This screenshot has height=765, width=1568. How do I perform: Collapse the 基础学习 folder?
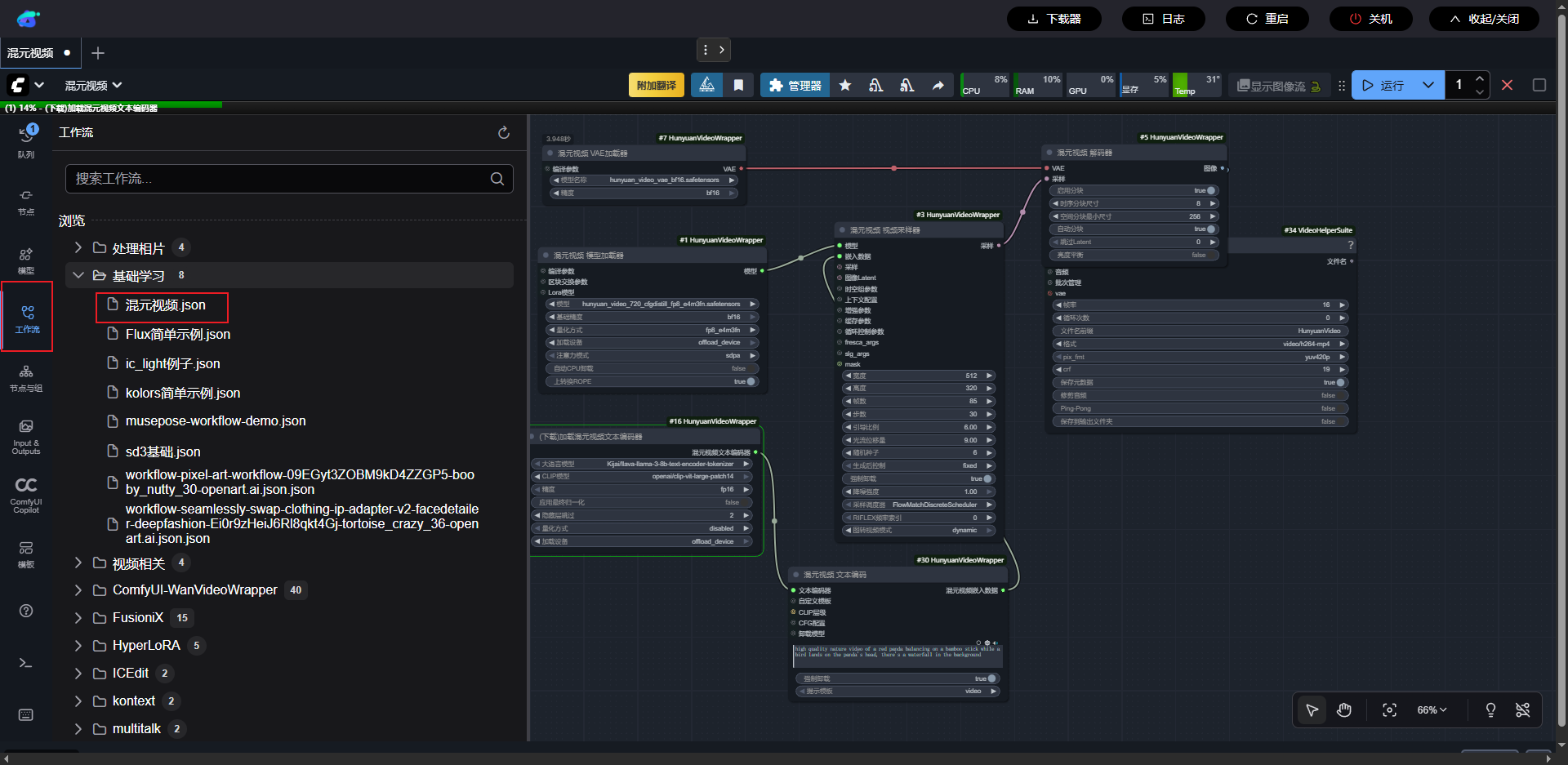78,275
